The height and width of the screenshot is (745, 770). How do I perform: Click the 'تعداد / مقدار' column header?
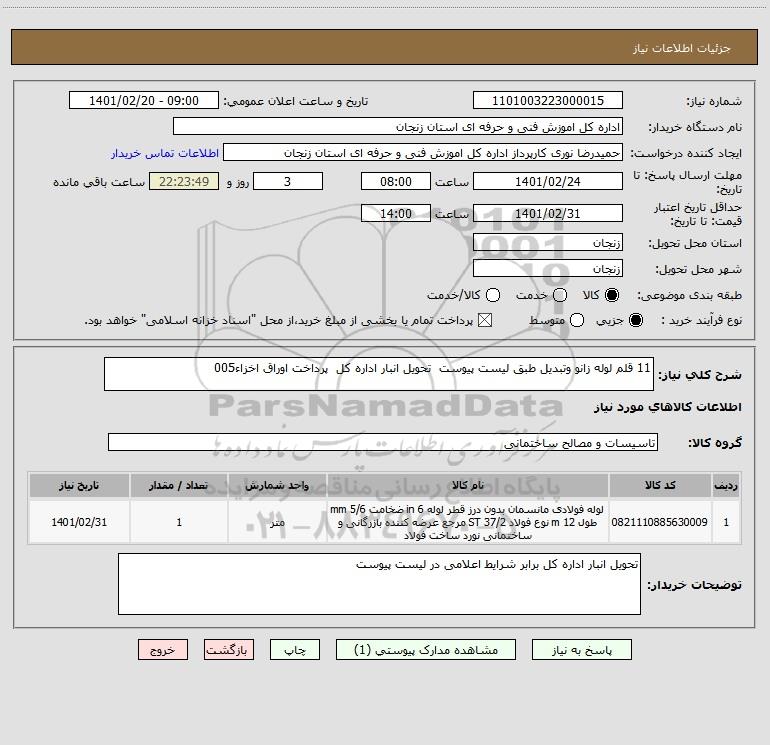(179, 485)
